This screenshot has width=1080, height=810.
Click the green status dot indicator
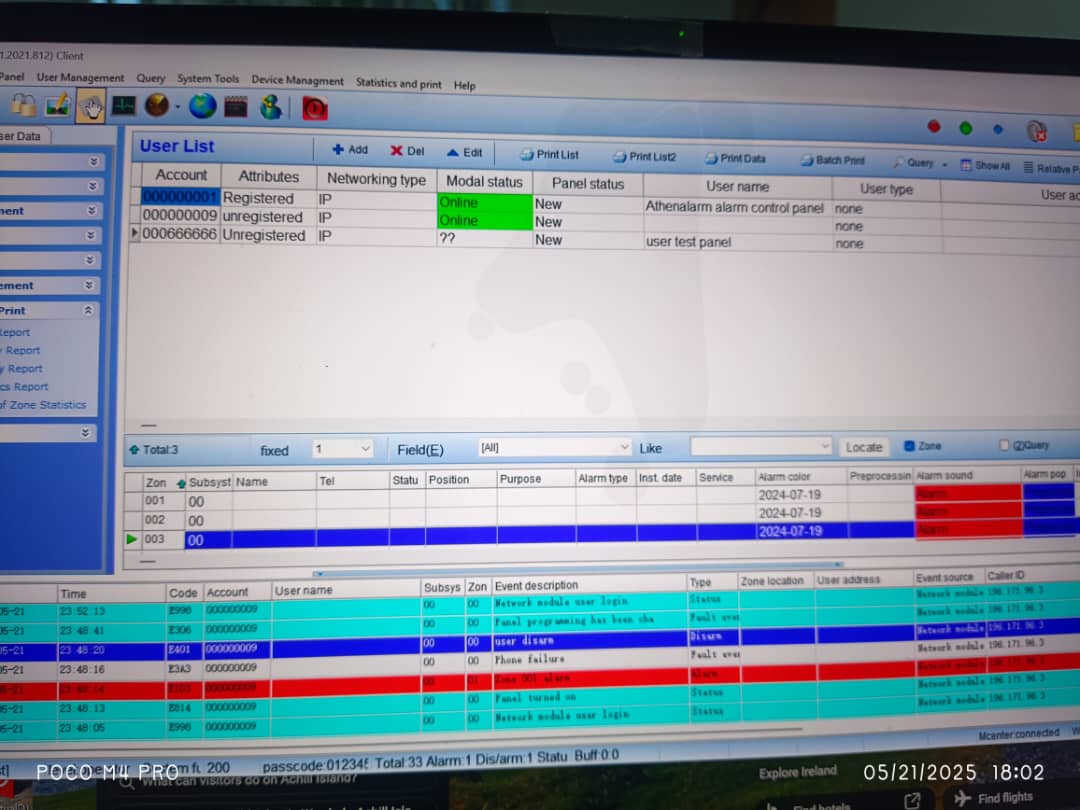pos(966,128)
